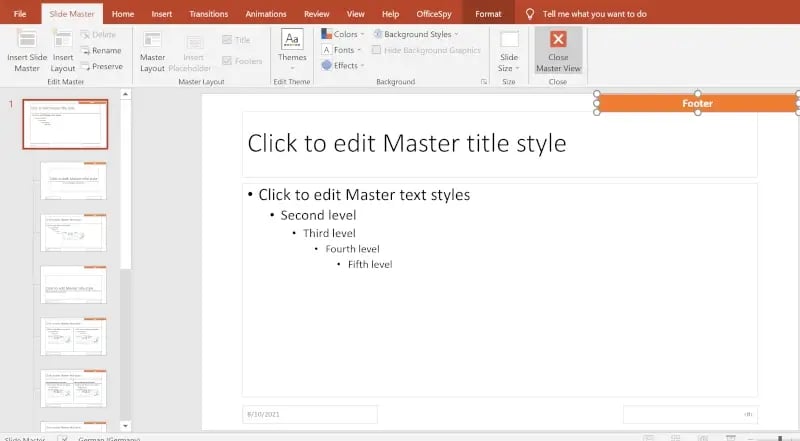800x441 pixels.
Task: Open the Background group dialog launcher
Action: coord(484,82)
